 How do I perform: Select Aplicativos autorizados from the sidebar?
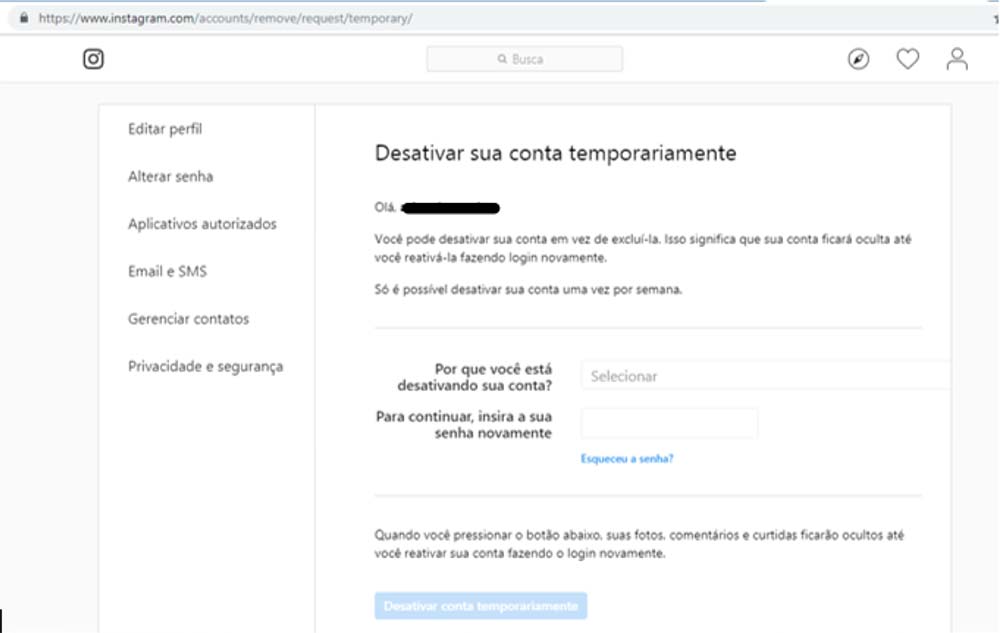tap(202, 224)
